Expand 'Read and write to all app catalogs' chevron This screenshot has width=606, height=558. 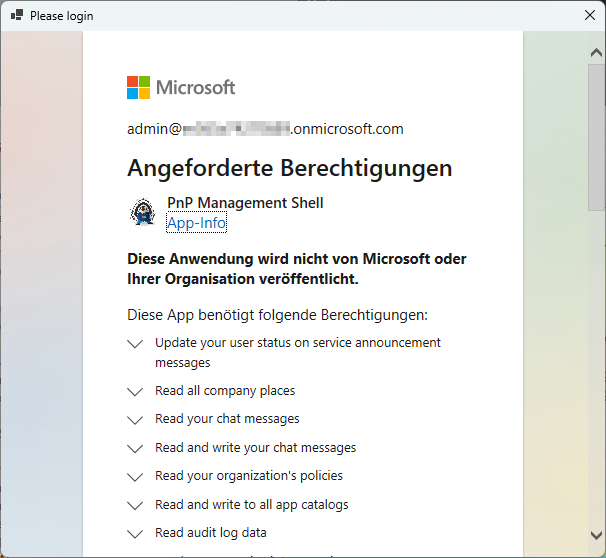coord(136,505)
